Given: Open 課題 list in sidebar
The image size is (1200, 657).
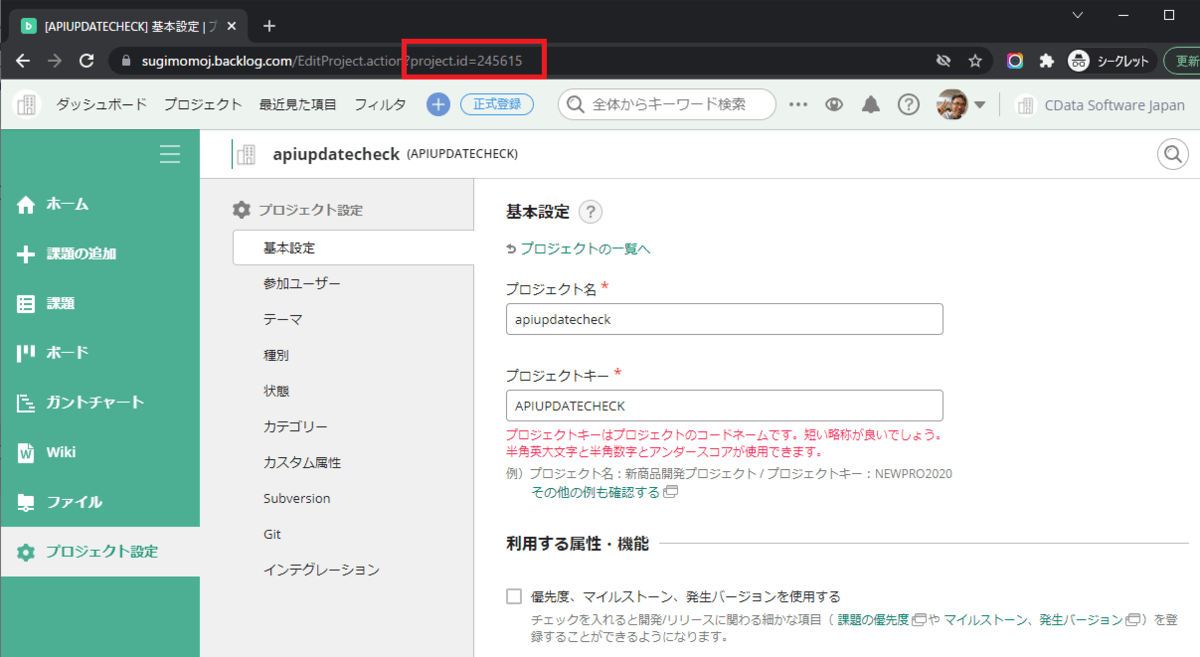Looking at the screenshot, I should pos(100,303).
